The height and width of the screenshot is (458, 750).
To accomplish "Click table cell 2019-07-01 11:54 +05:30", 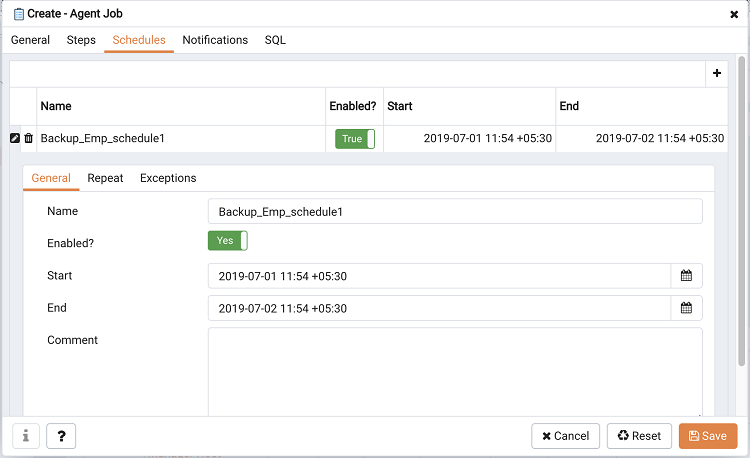I will tap(469, 139).
